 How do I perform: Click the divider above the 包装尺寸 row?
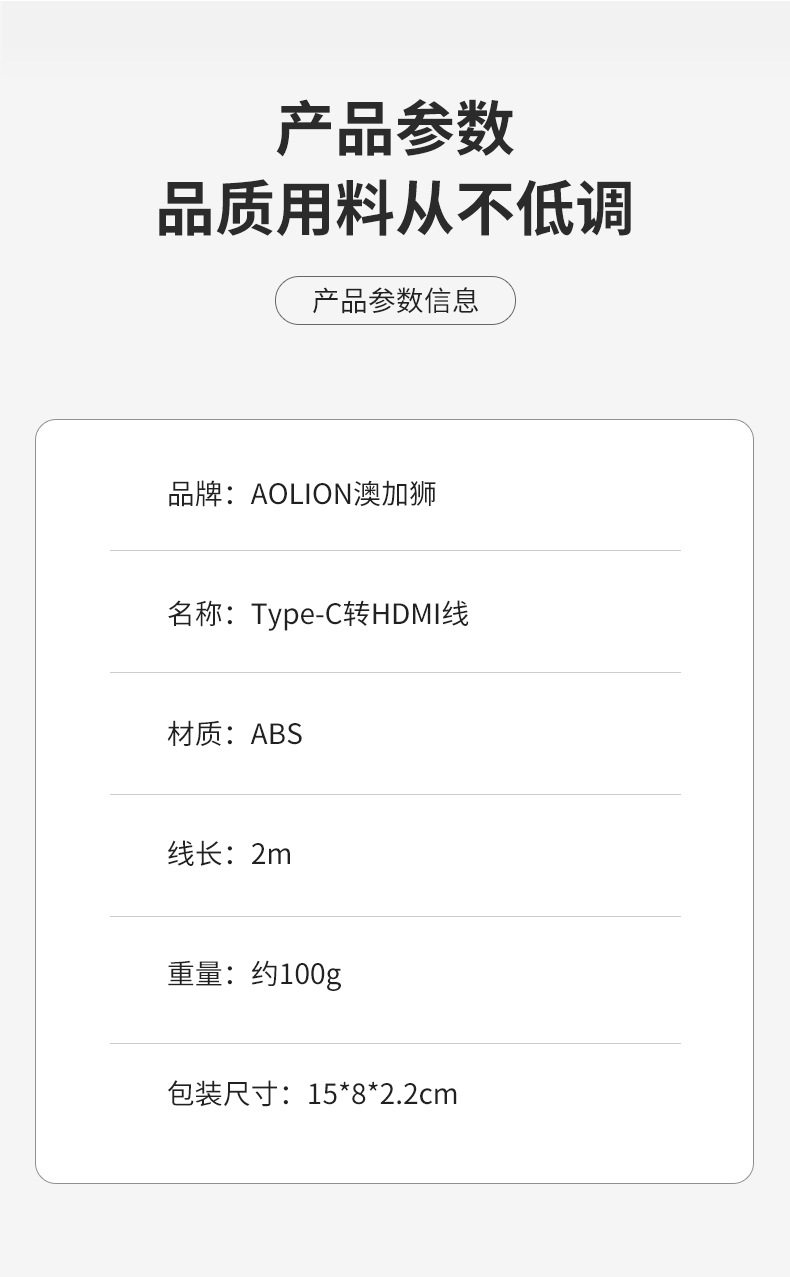click(x=395, y=1043)
